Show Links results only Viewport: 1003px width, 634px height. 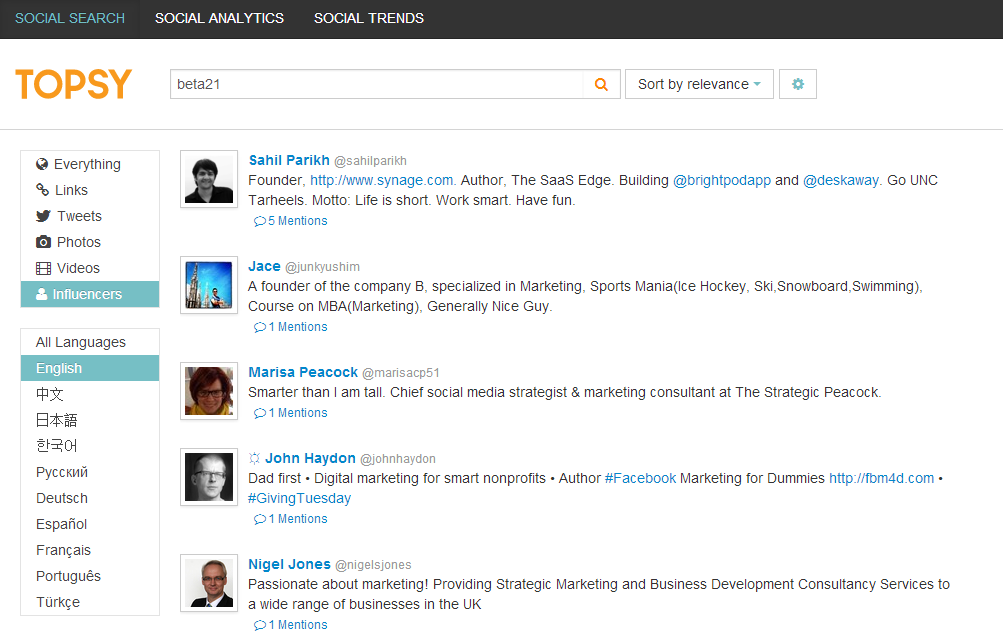[x=71, y=190]
